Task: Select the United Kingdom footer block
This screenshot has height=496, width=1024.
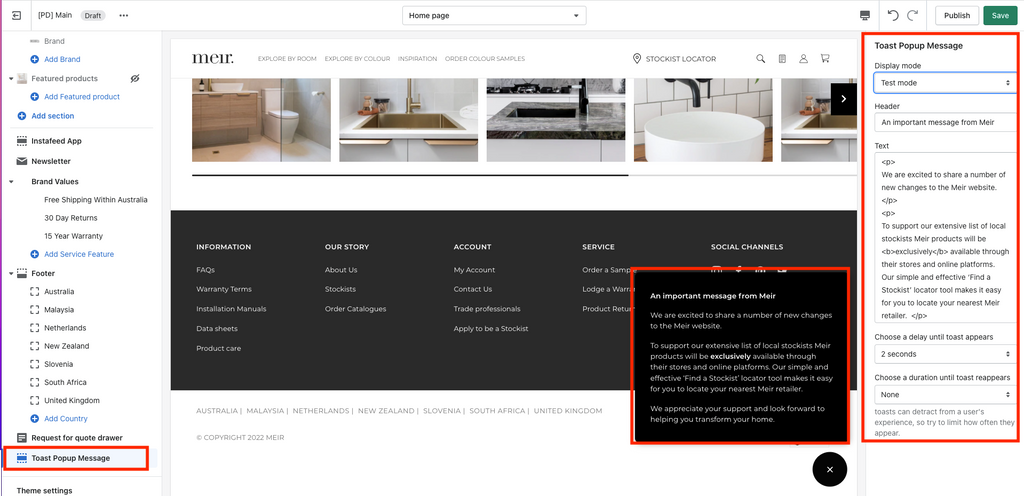Action: [x=72, y=401]
